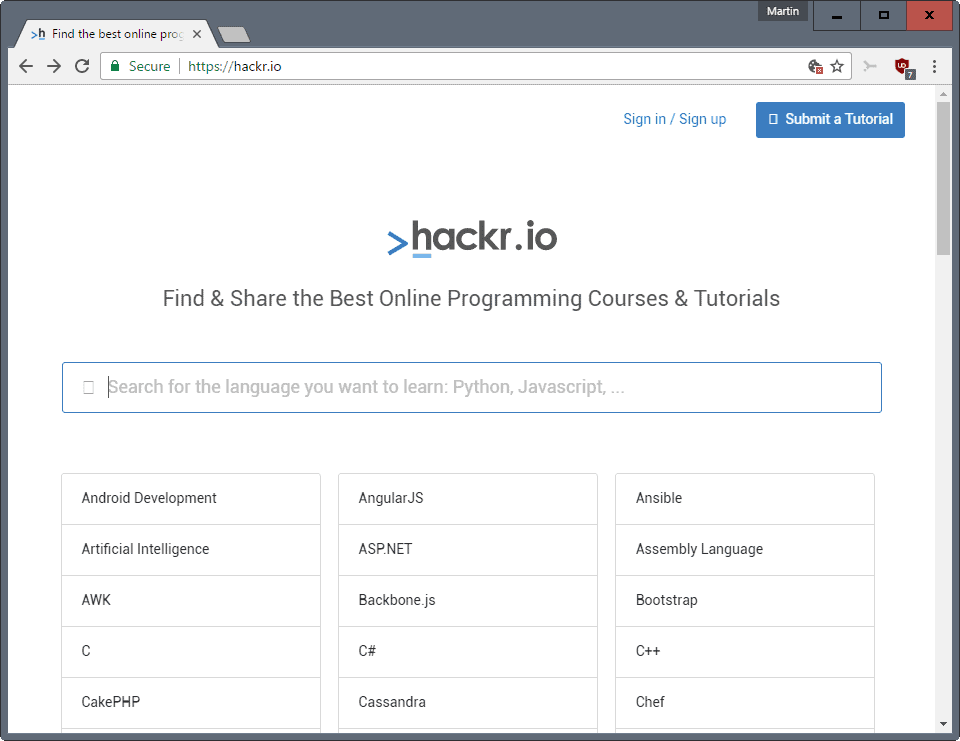Select Bootstrap from the topic list
The width and height of the screenshot is (960, 741).
click(x=666, y=600)
